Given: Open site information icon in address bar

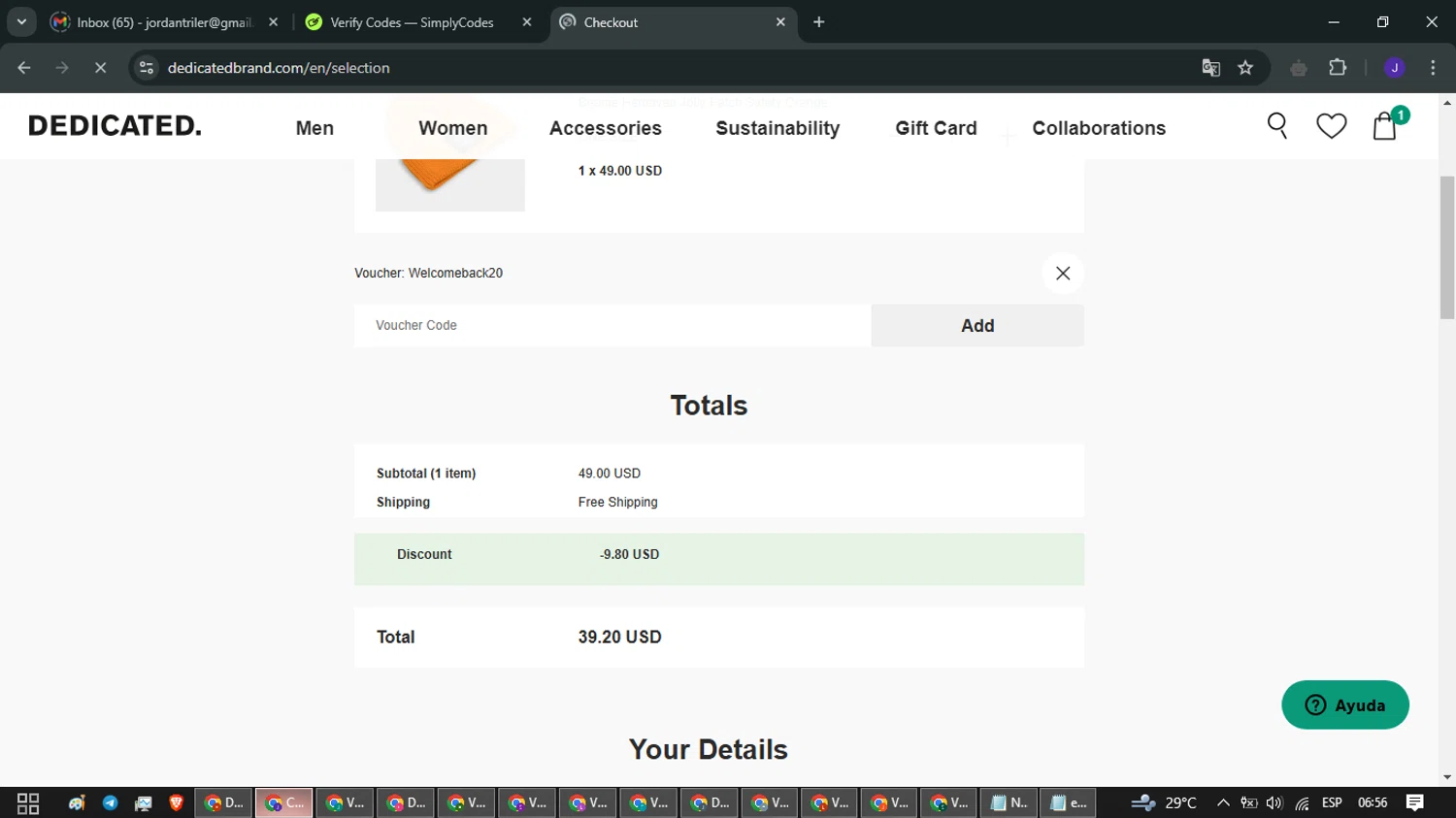Looking at the screenshot, I should point(147,68).
